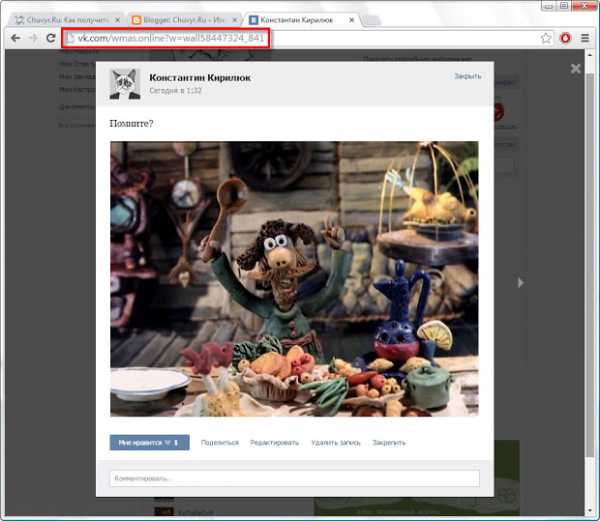Image resolution: width=600 pixels, height=521 pixels.
Task: Click Удалить запись to delete post
Action: (x=336, y=443)
